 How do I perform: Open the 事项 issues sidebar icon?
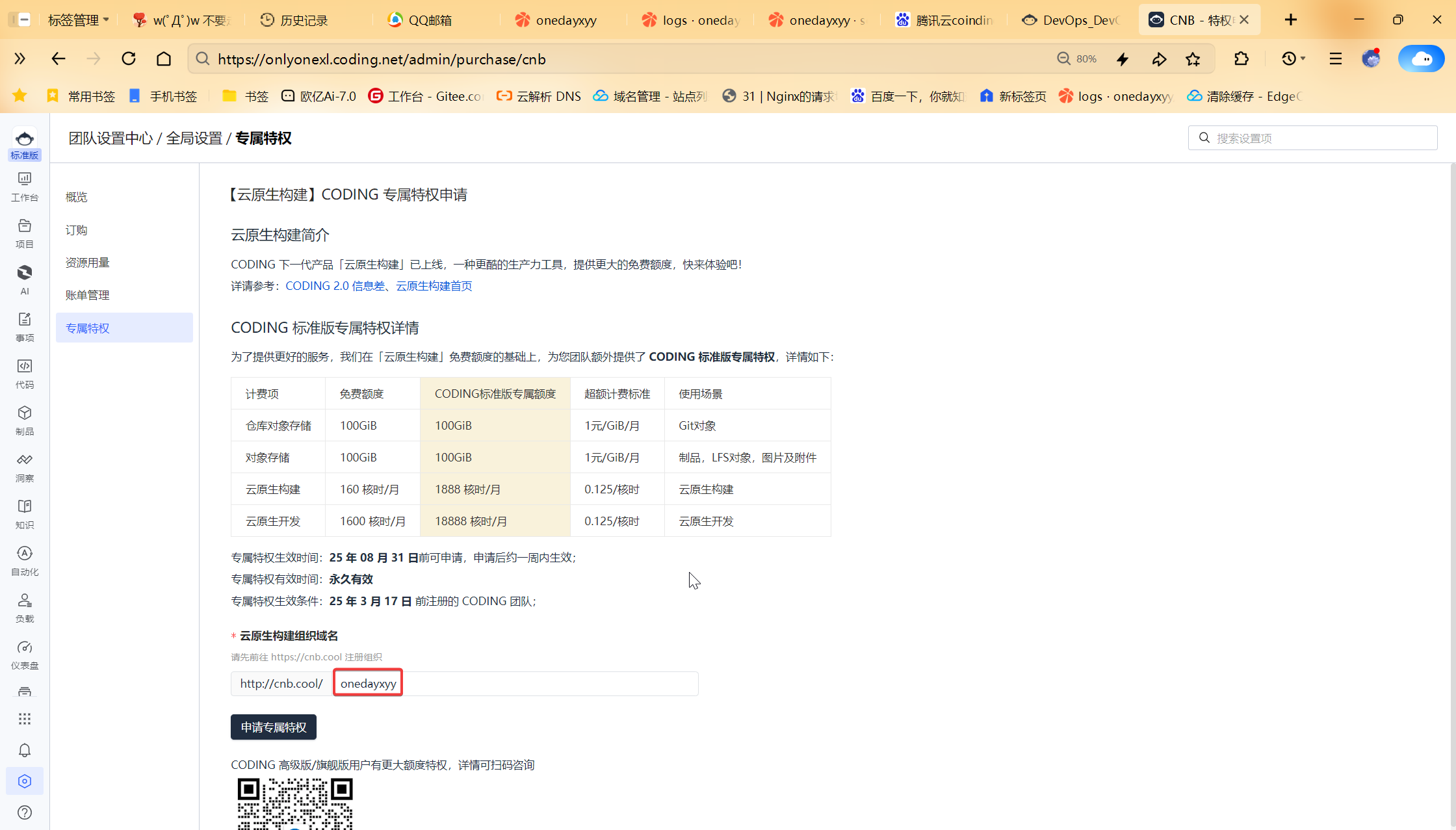tap(25, 327)
